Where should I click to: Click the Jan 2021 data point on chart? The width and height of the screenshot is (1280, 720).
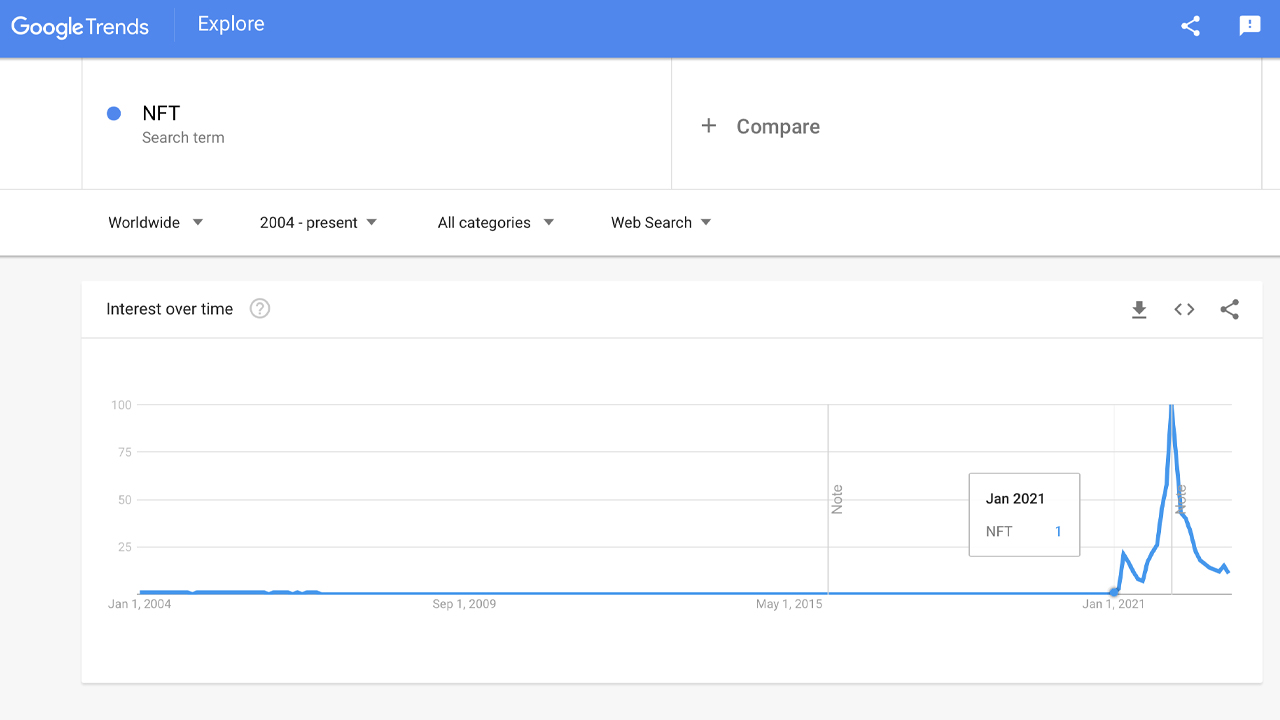(1115, 592)
